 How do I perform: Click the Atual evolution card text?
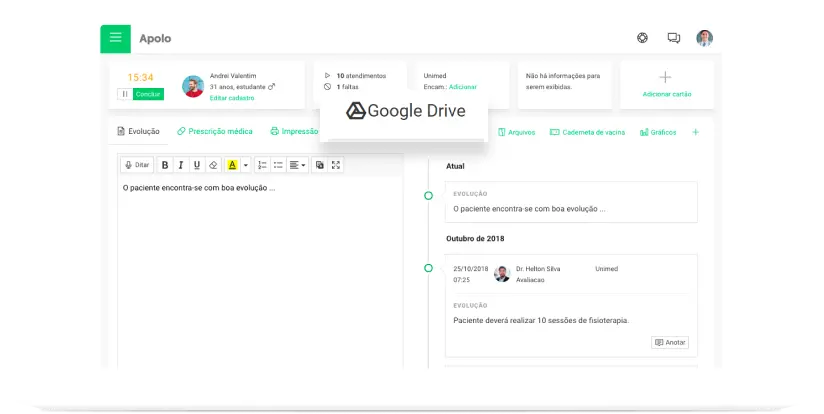click(x=529, y=209)
